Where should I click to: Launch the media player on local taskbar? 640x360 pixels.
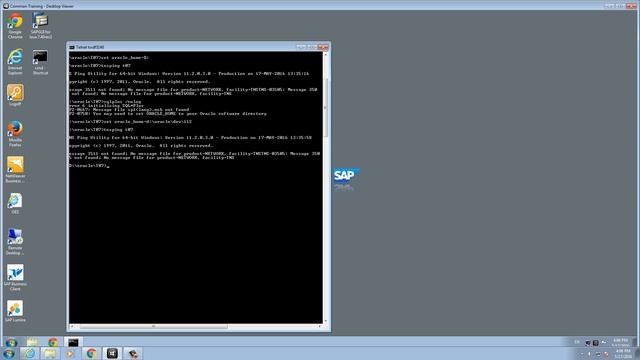[x=70, y=353]
